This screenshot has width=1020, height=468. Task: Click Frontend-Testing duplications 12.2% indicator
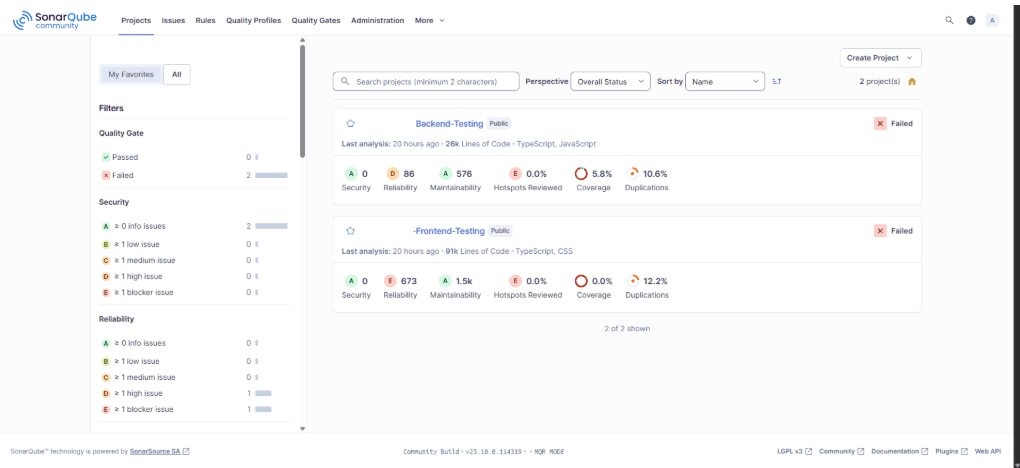tap(632, 281)
